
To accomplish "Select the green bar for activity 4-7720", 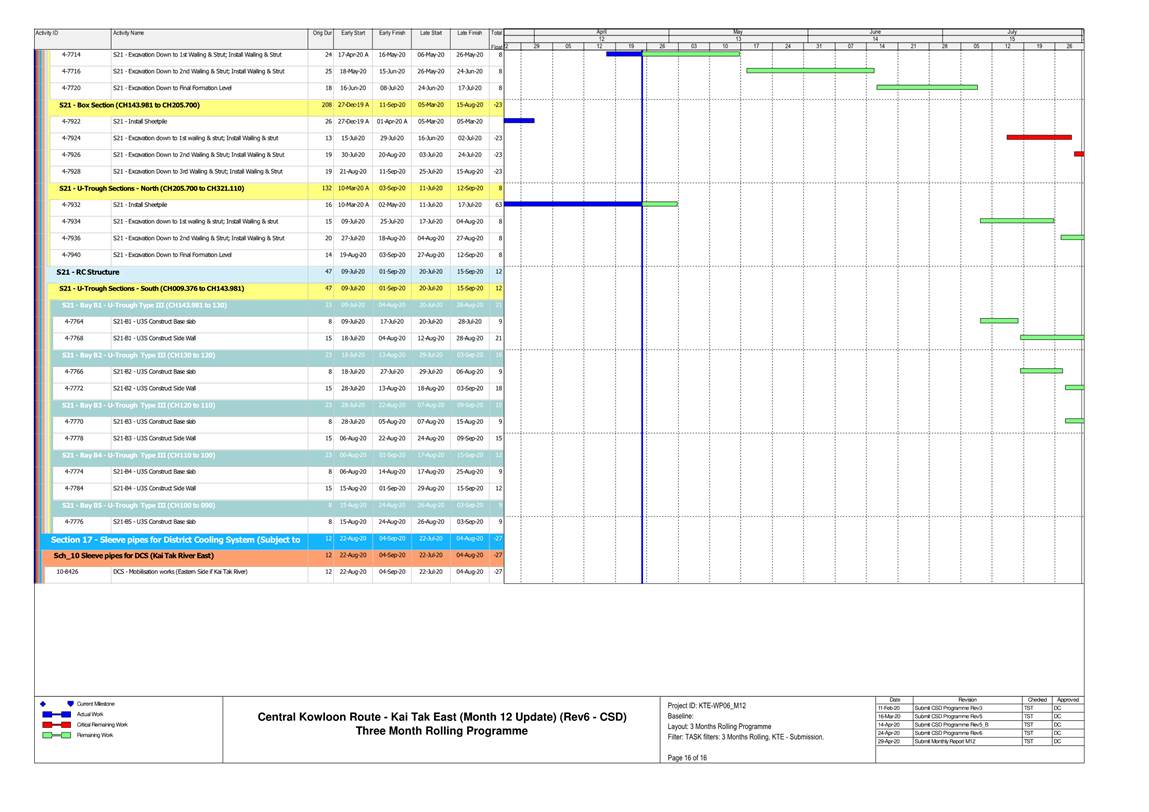I will tap(926, 88).
